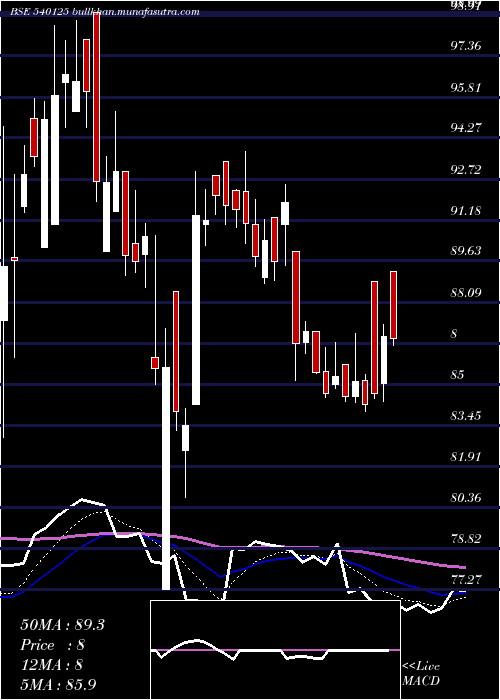Click the 80.36 price axis label
This screenshot has height=700, width=500.
(466, 498)
